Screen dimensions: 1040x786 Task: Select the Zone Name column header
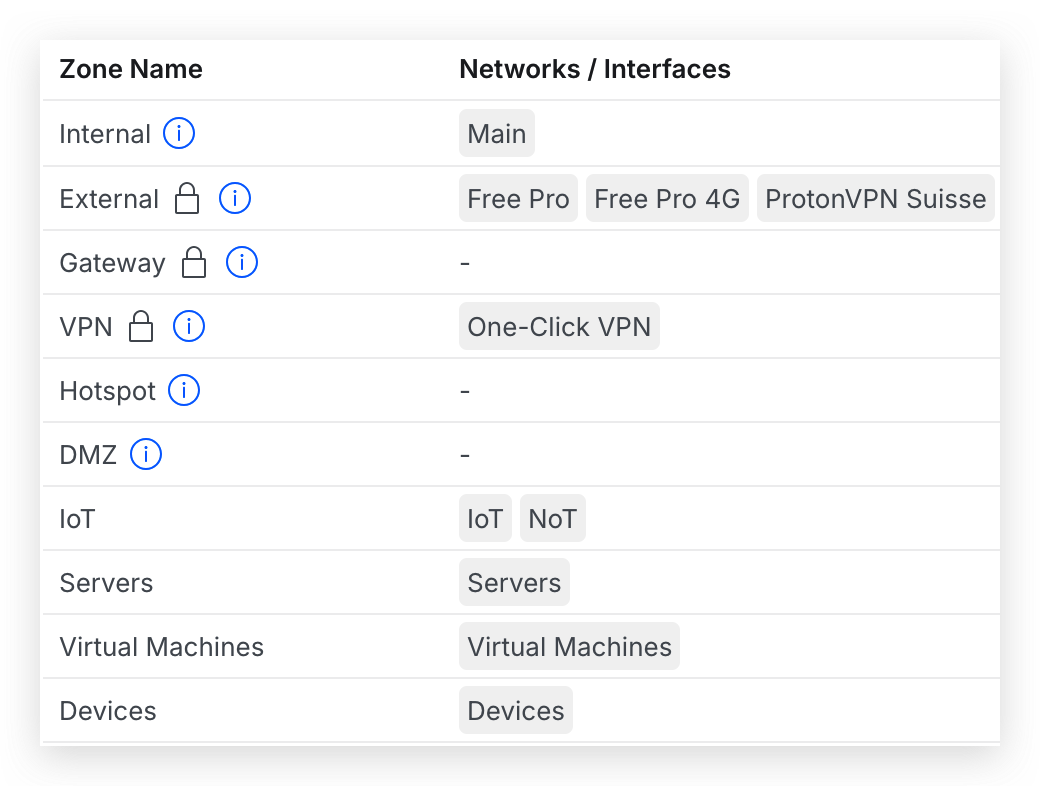click(131, 69)
